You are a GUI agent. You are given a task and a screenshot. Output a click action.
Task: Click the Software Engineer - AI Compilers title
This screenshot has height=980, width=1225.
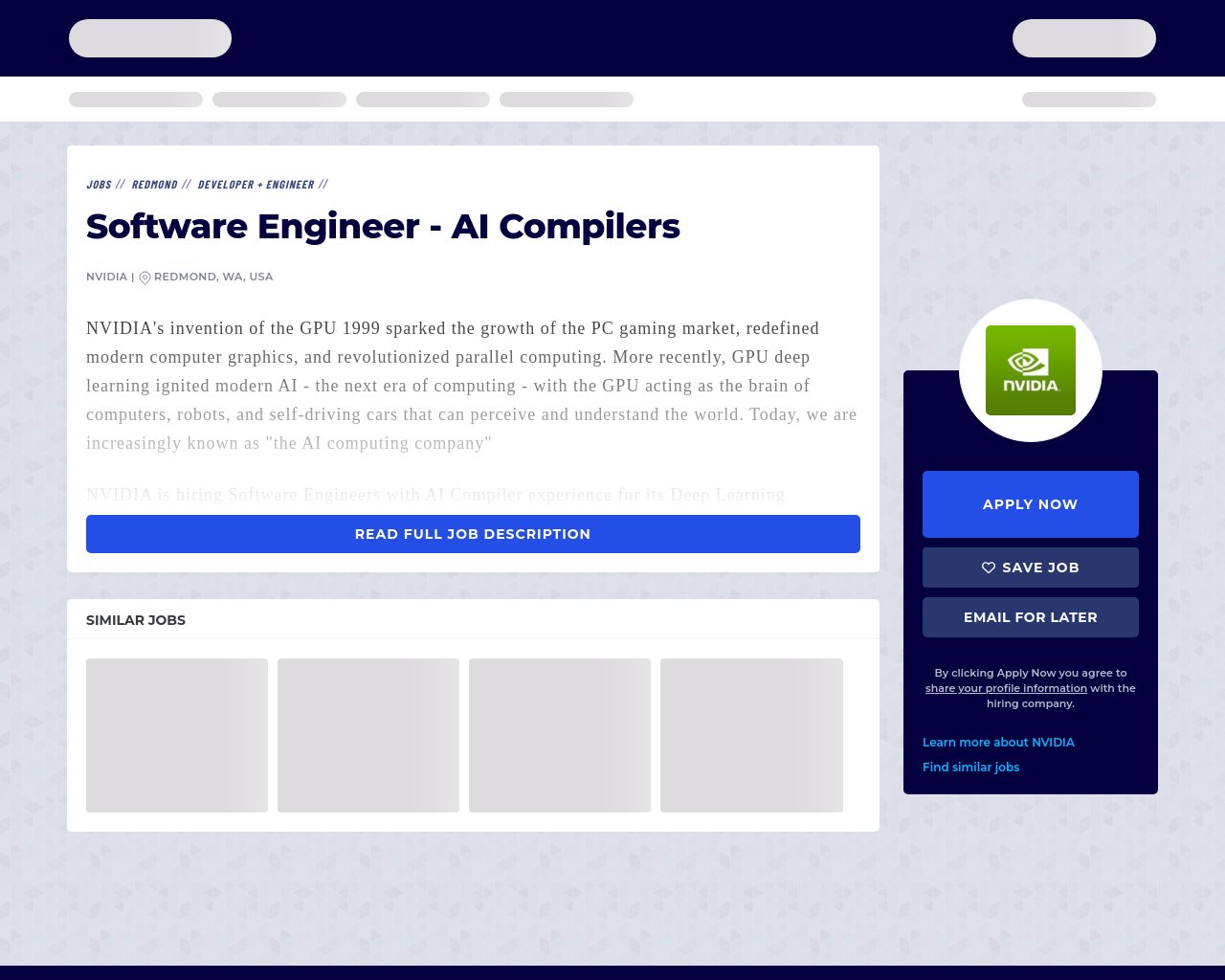(x=383, y=227)
